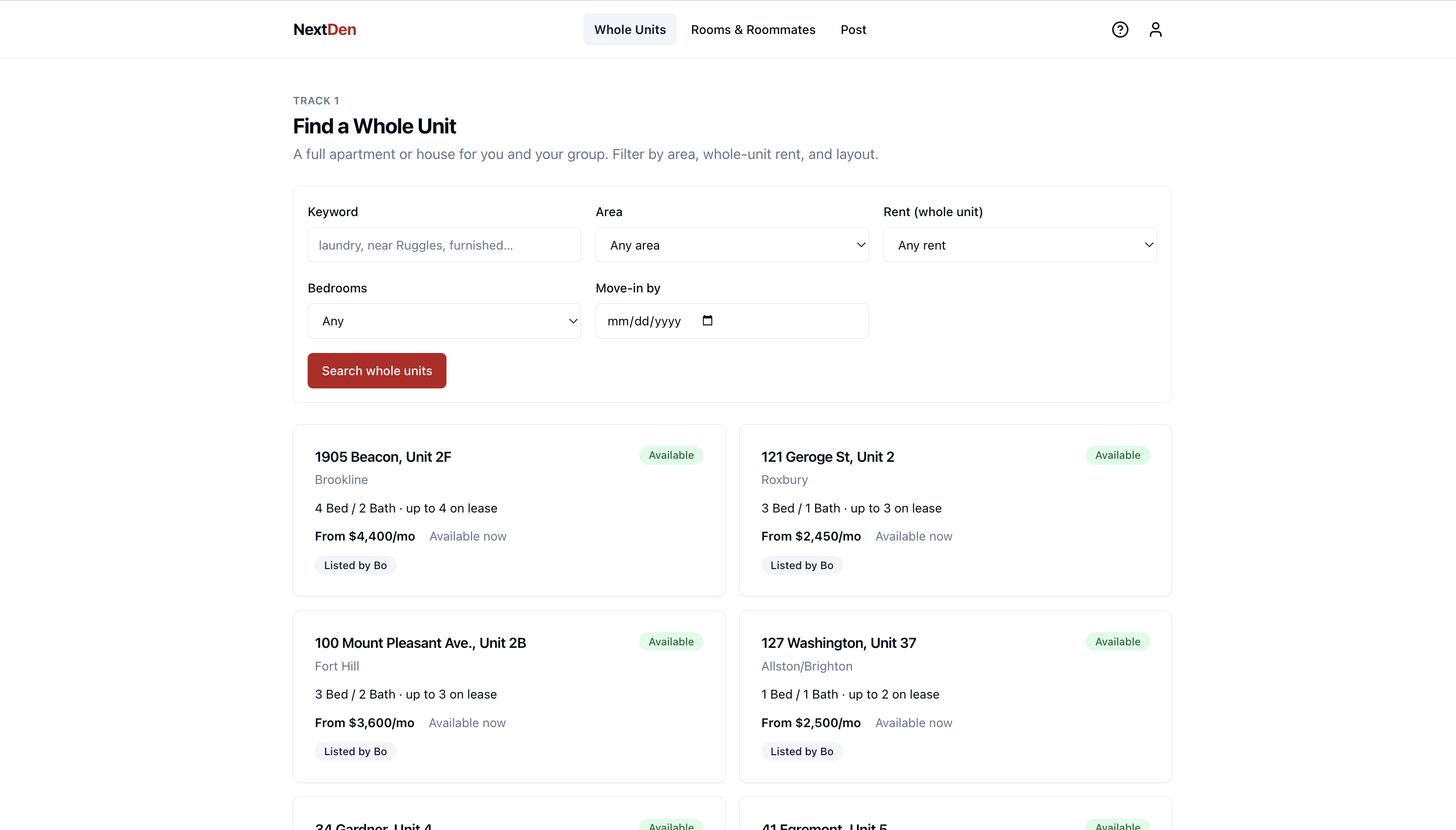Click Listed by Bo on 127 Washington card
The height and width of the screenshot is (830, 1456).
point(801,751)
